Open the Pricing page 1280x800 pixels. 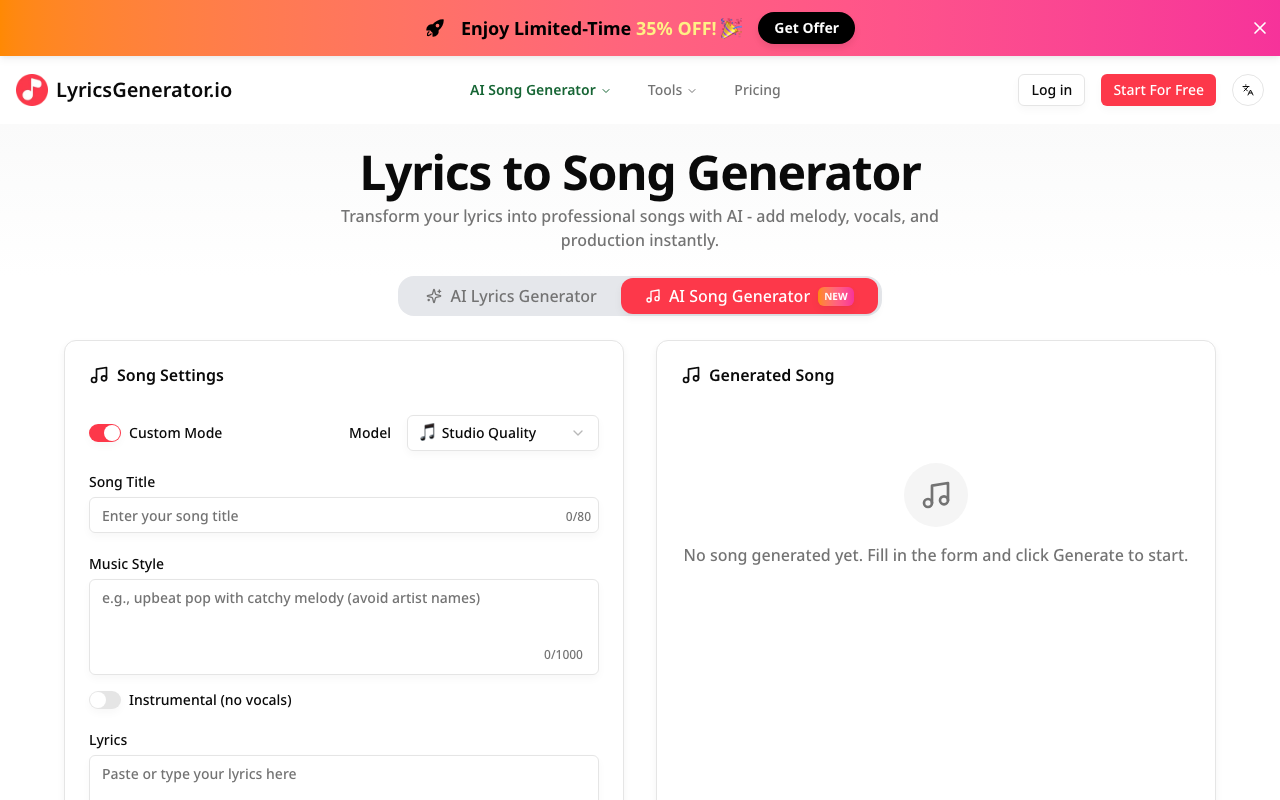point(757,90)
